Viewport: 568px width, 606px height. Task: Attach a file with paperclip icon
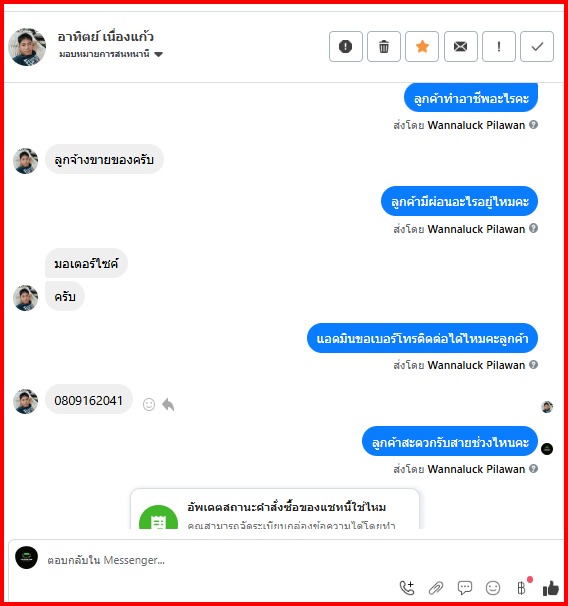pos(436,588)
